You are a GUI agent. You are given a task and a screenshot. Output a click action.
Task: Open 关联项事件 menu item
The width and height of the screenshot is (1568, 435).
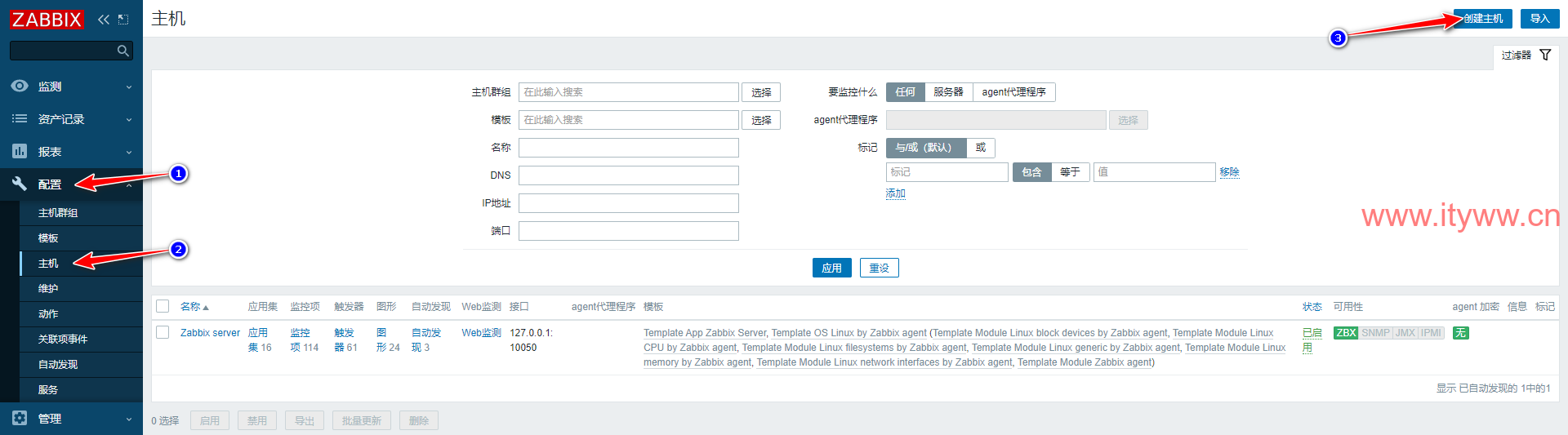tap(81, 339)
